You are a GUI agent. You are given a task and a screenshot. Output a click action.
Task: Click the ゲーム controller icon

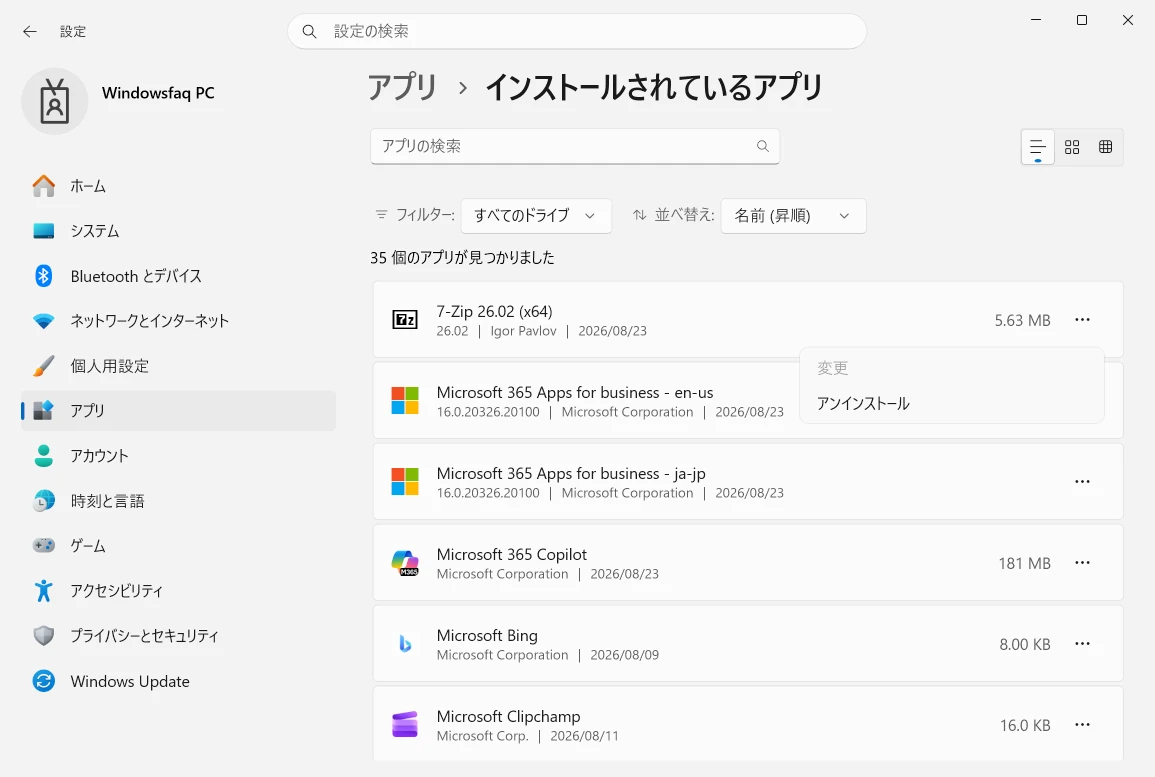(x=43, y=546)
